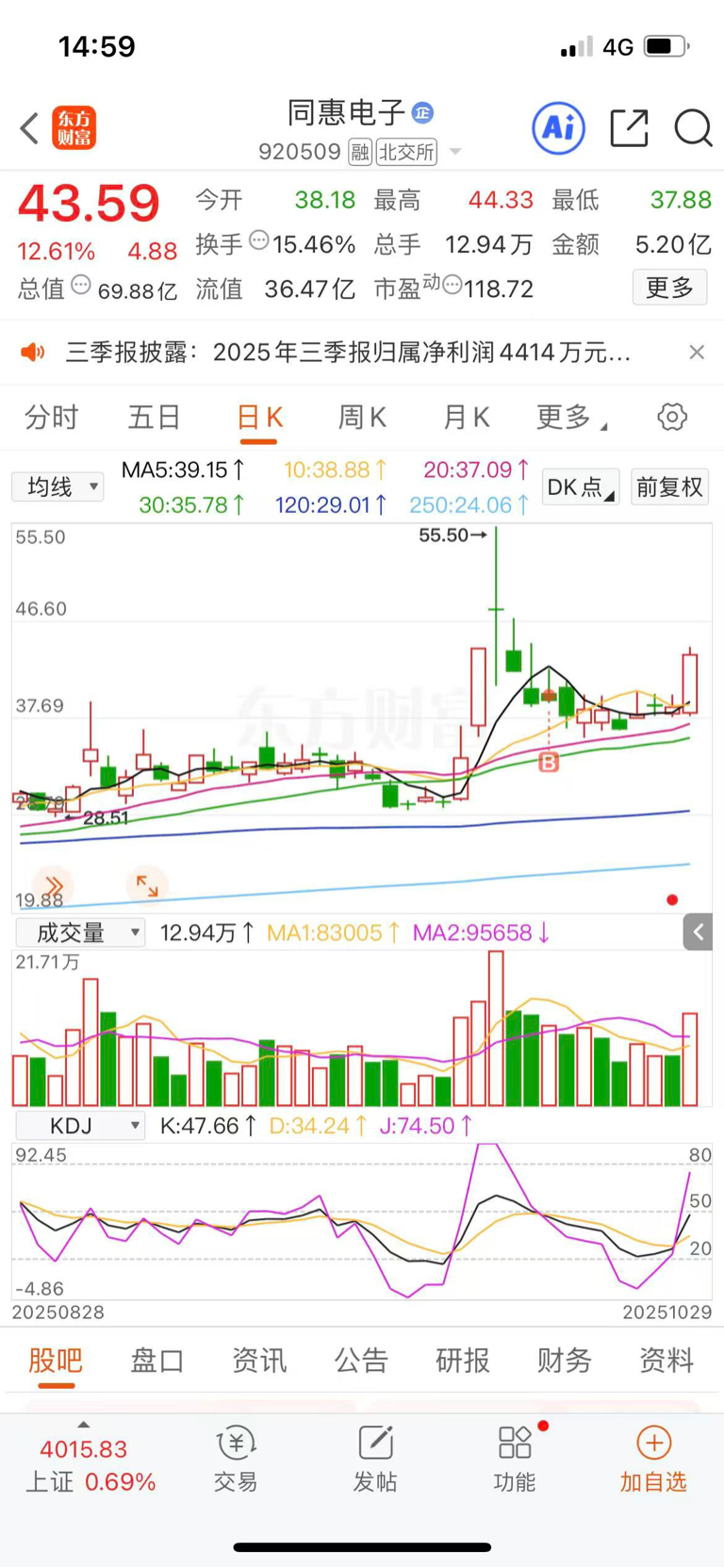The height and width of the screenshot is (1568, 724).
Task: Tap the J:74.50 indicator value
Action: coord(426,1126)
